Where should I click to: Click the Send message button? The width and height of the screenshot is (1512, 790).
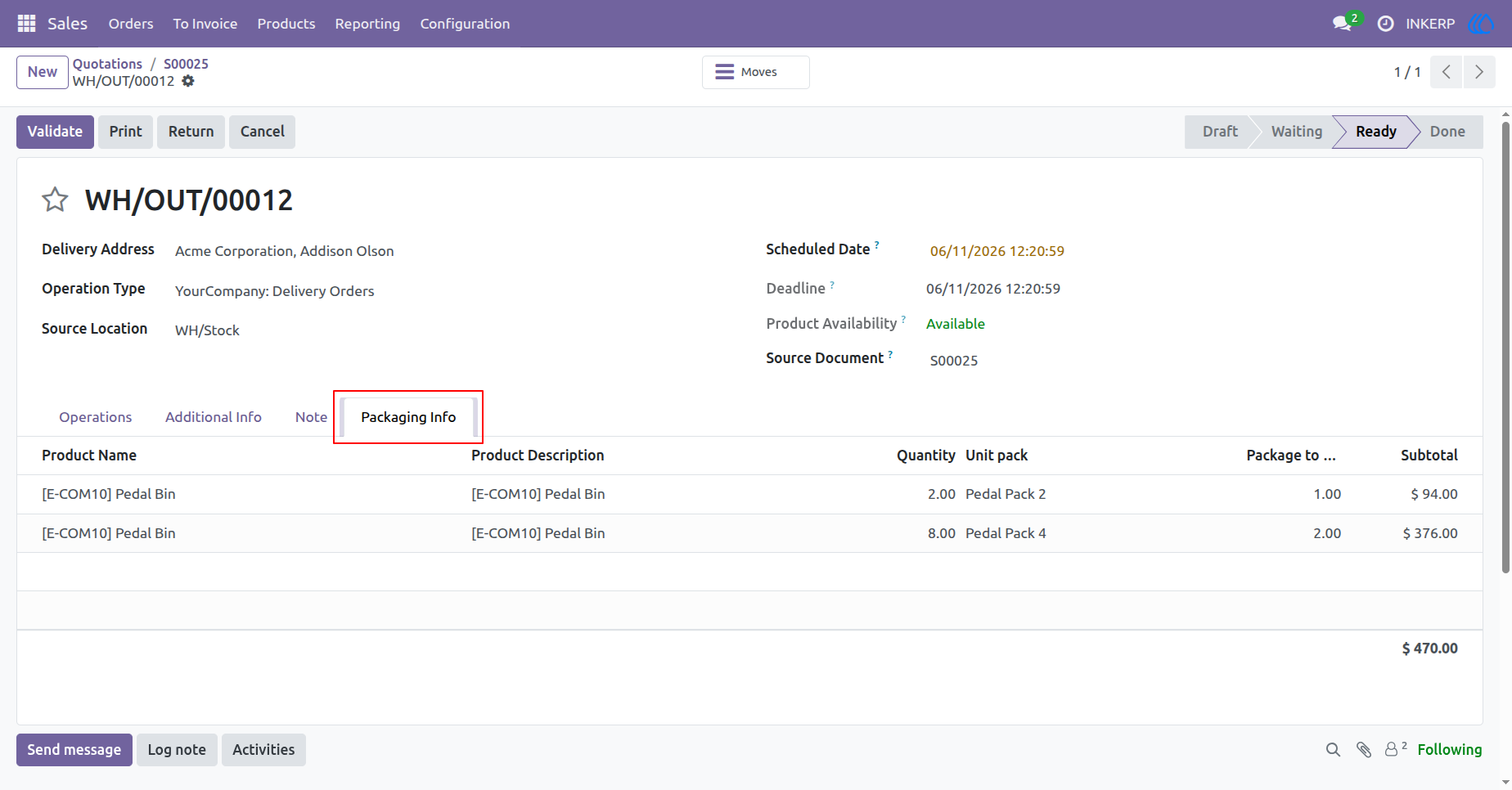[74, 750]
